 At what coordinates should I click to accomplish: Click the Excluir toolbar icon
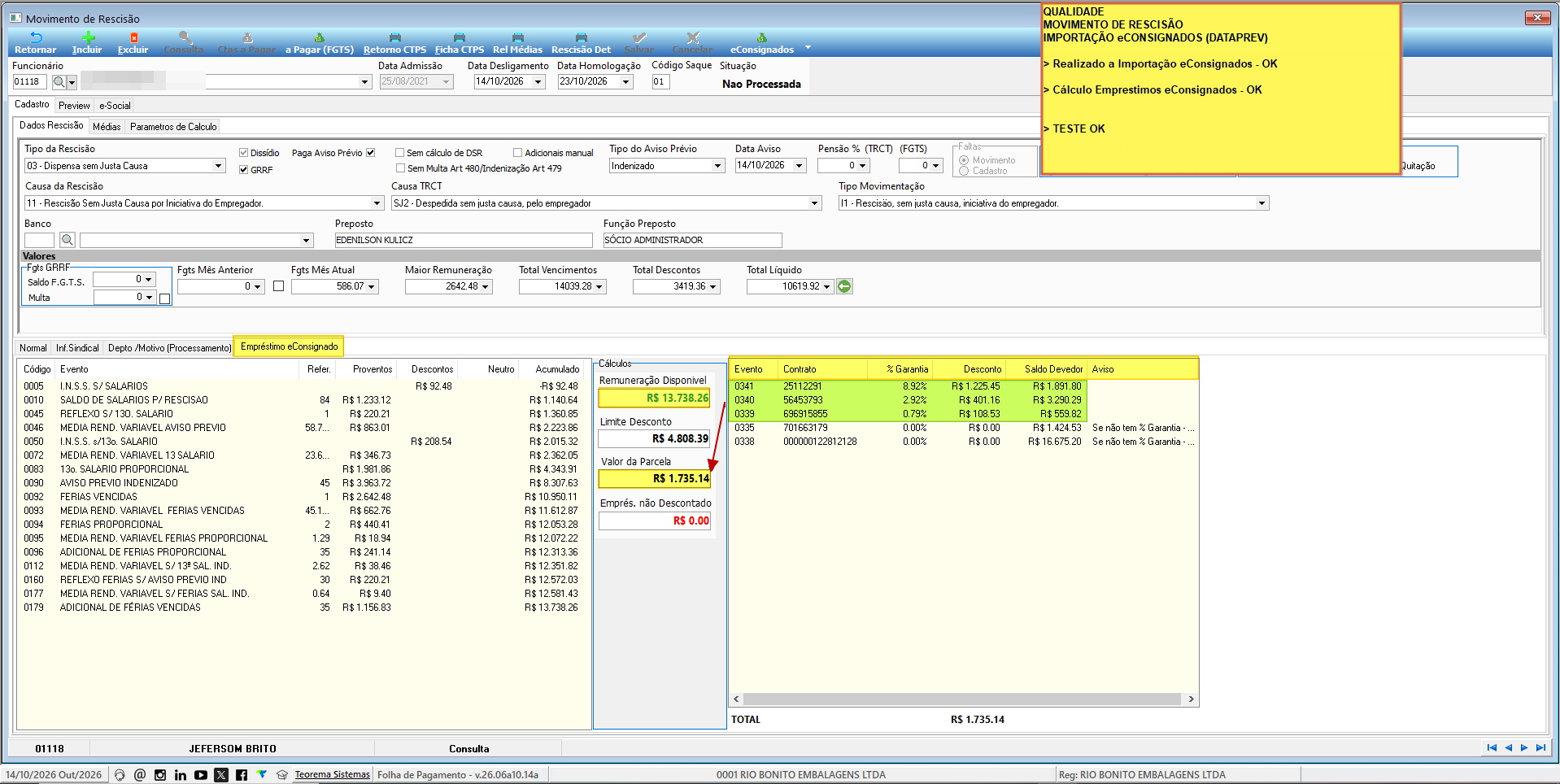point(134,37)
